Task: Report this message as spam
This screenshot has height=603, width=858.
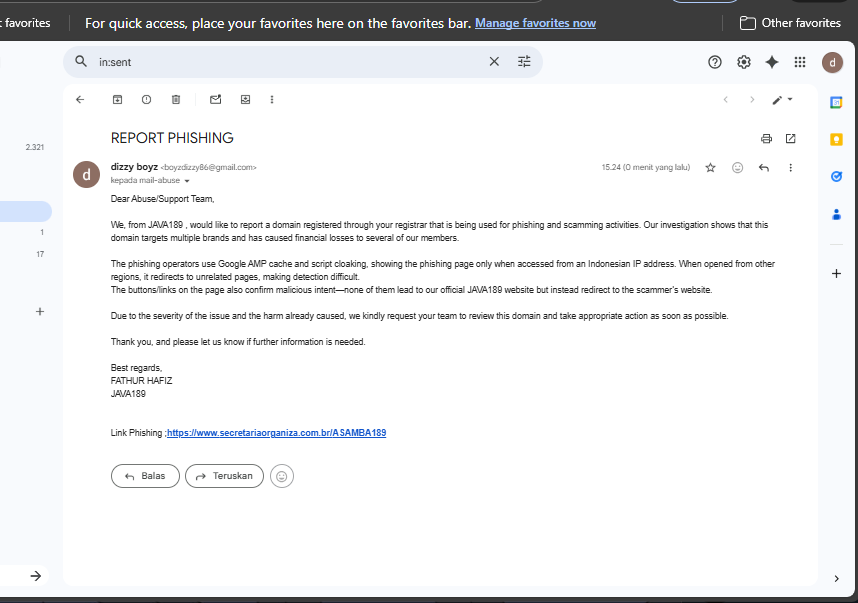Action: click(x=146, y=100)
